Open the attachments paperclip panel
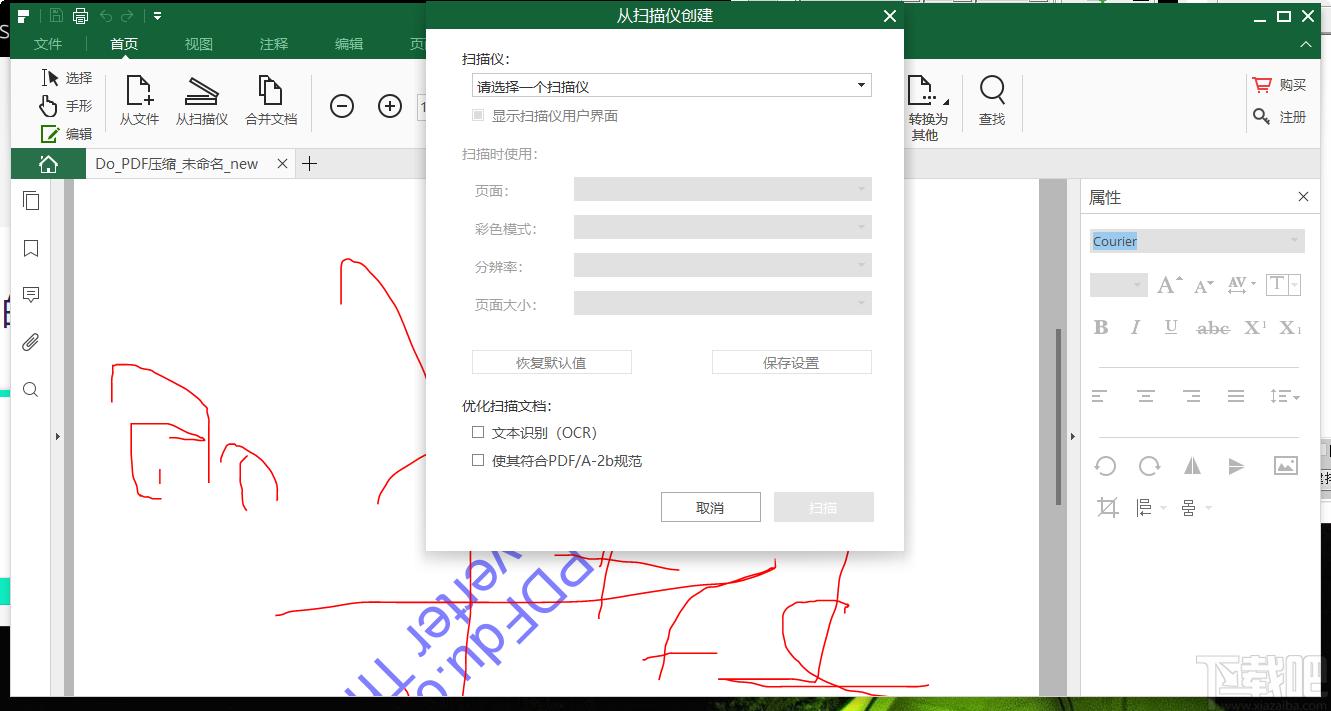 pyautogui.click(x=31, y=342)
